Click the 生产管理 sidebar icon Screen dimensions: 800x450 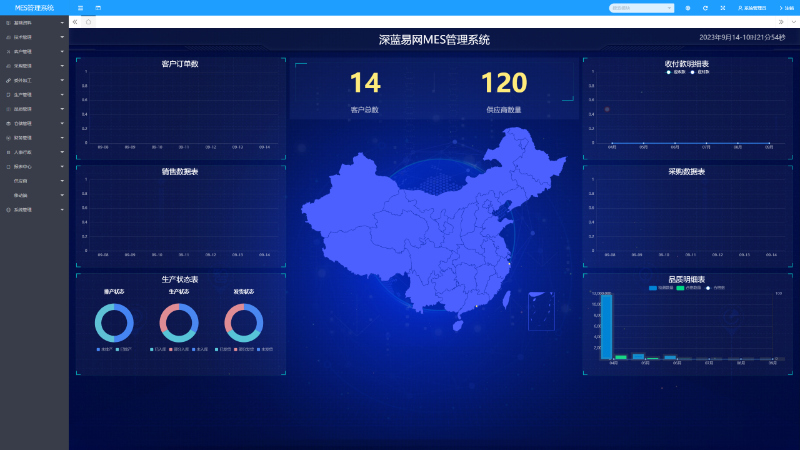tap(8, 95)
